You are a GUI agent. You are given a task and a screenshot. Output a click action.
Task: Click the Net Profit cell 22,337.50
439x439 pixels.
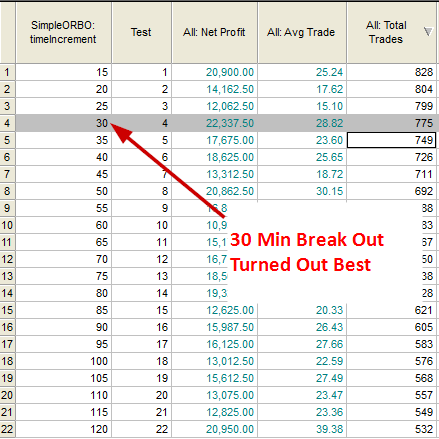214,123
